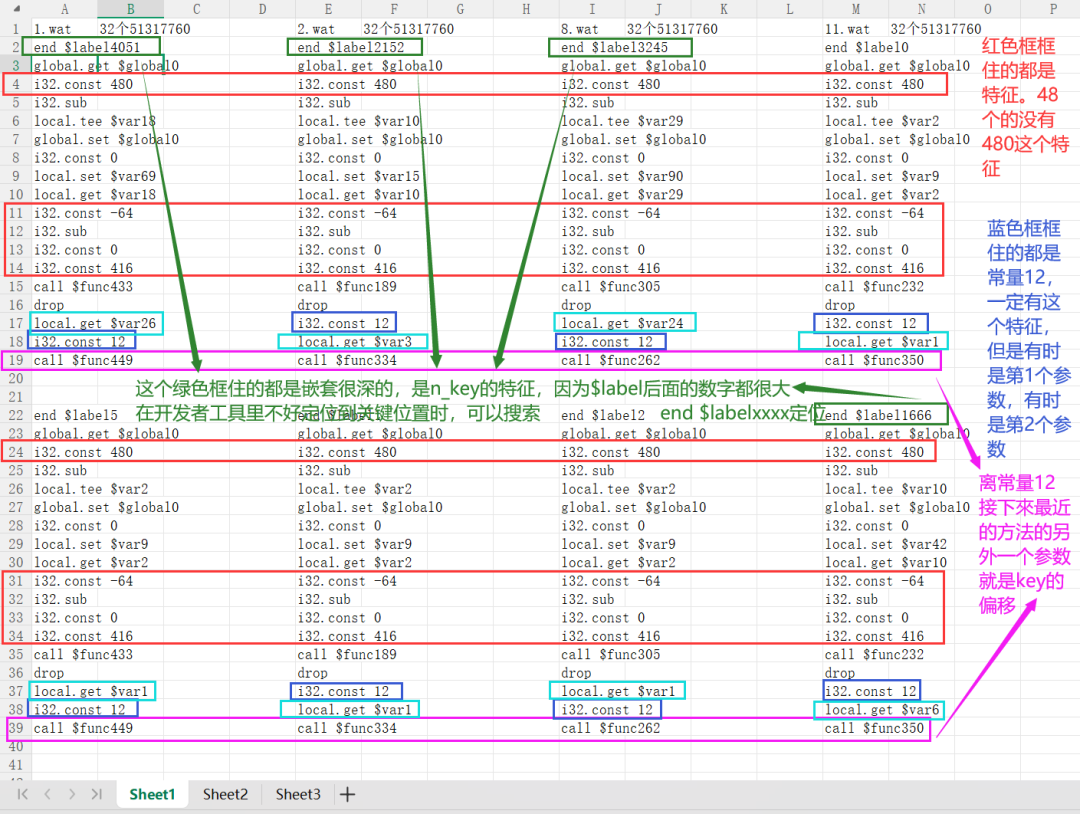
Task: Click "call $func433" in row 15
Action: 83,286
